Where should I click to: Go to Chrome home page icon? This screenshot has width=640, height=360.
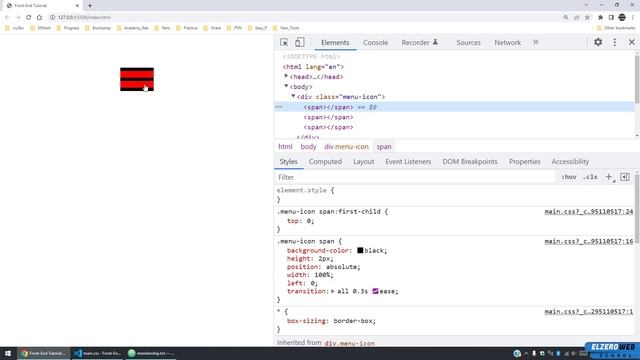coord(39,17)
